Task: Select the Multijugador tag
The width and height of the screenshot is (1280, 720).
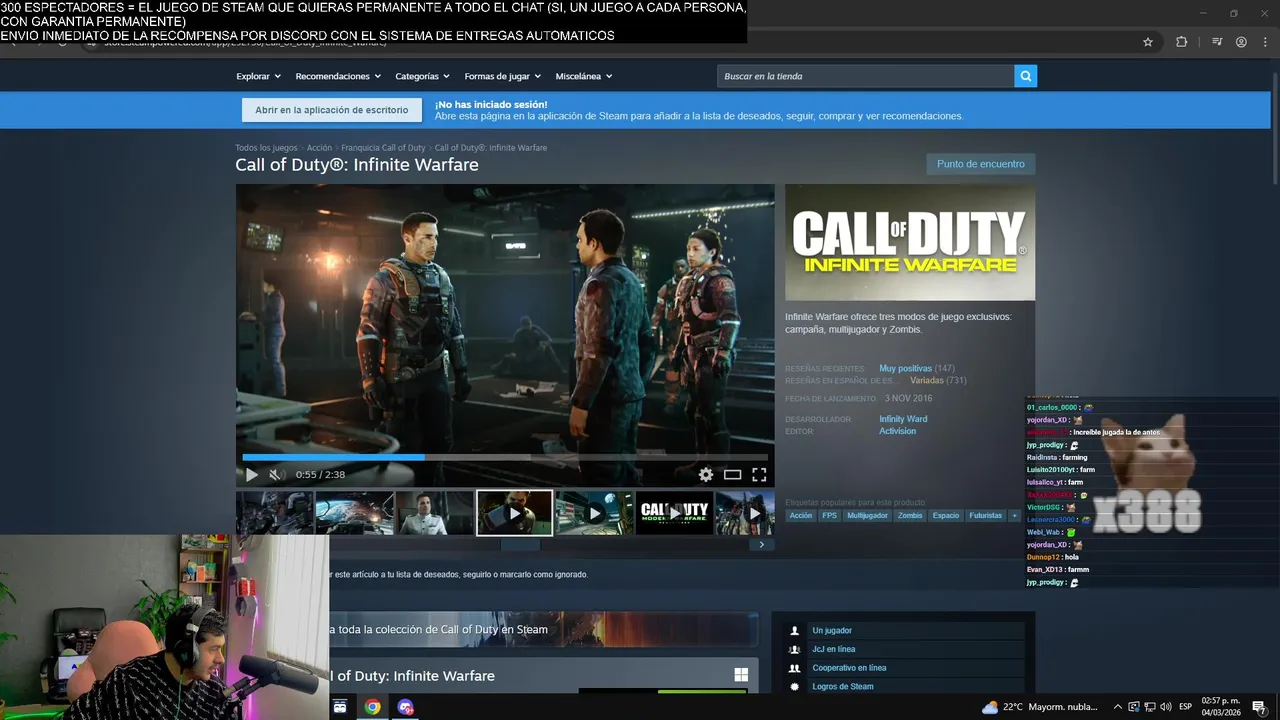Action: click(x=867, y=516)
